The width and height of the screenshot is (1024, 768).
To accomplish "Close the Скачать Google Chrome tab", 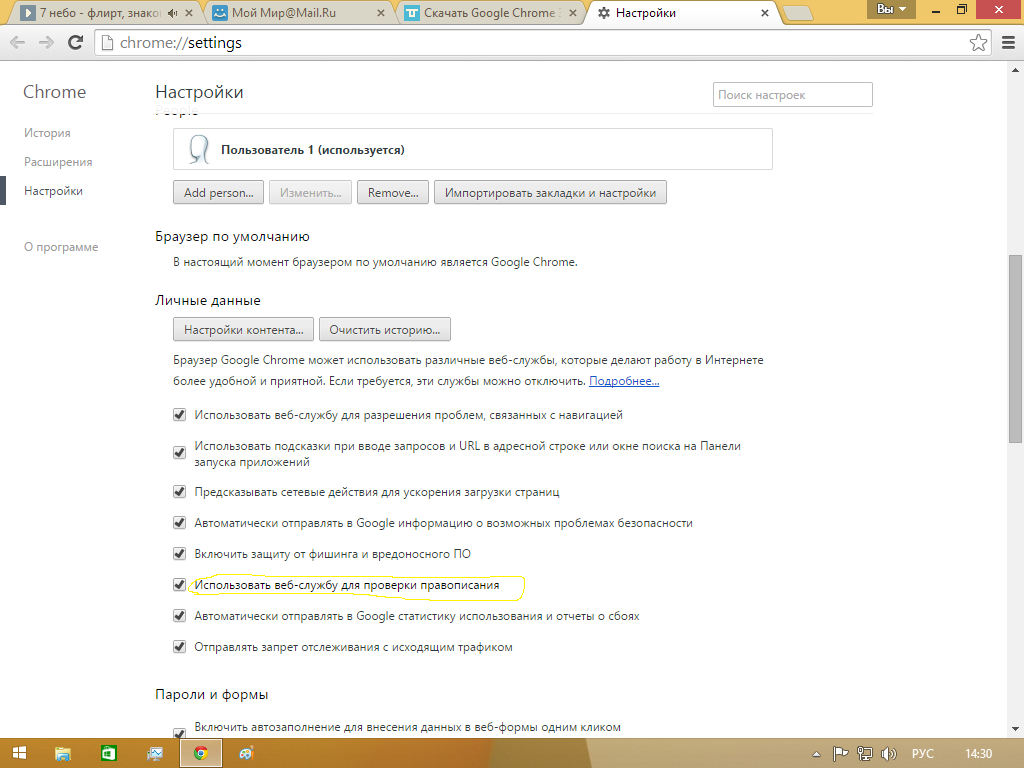I will 573,13.
